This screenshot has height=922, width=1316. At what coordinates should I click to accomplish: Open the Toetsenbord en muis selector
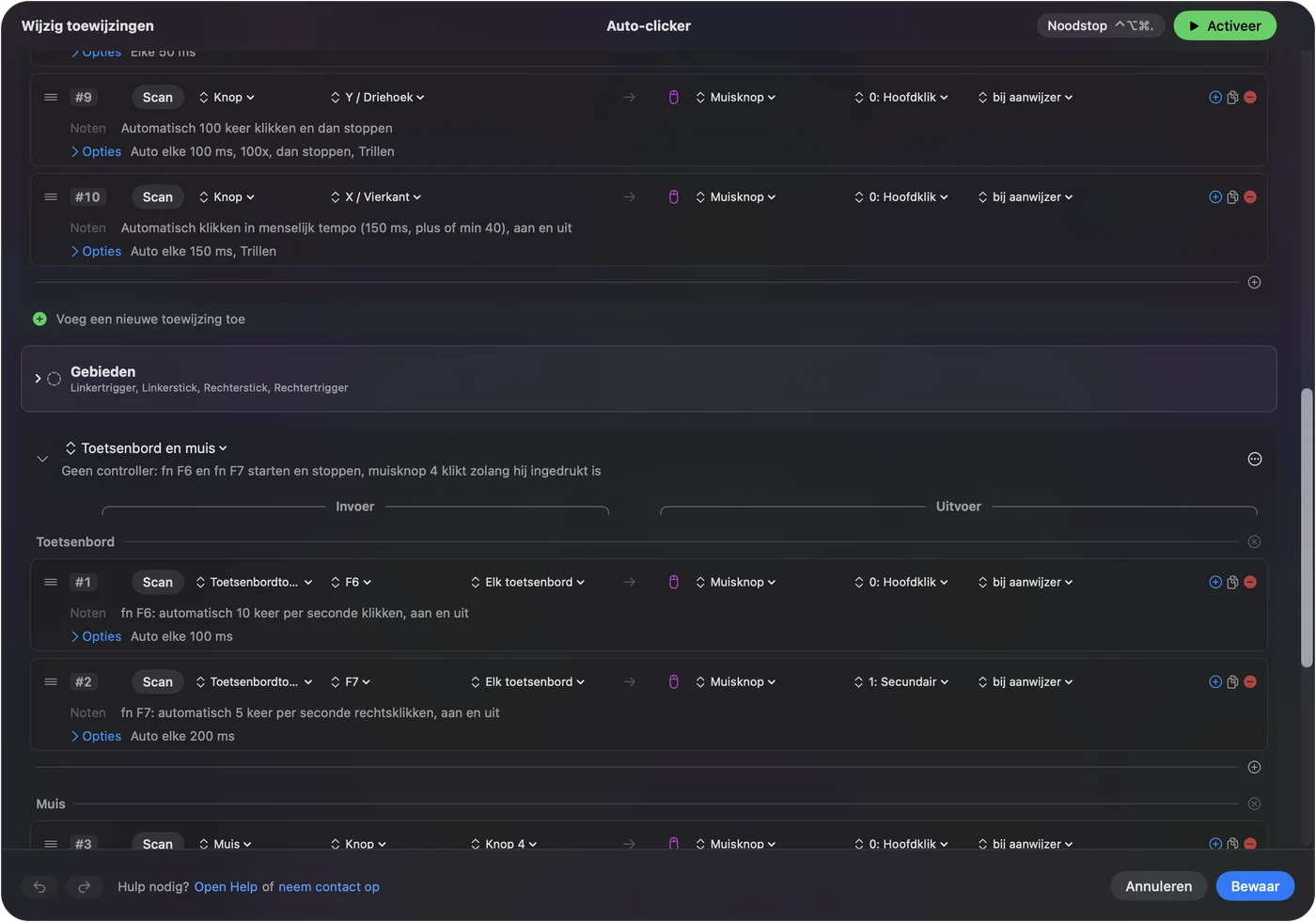point(147,448)
